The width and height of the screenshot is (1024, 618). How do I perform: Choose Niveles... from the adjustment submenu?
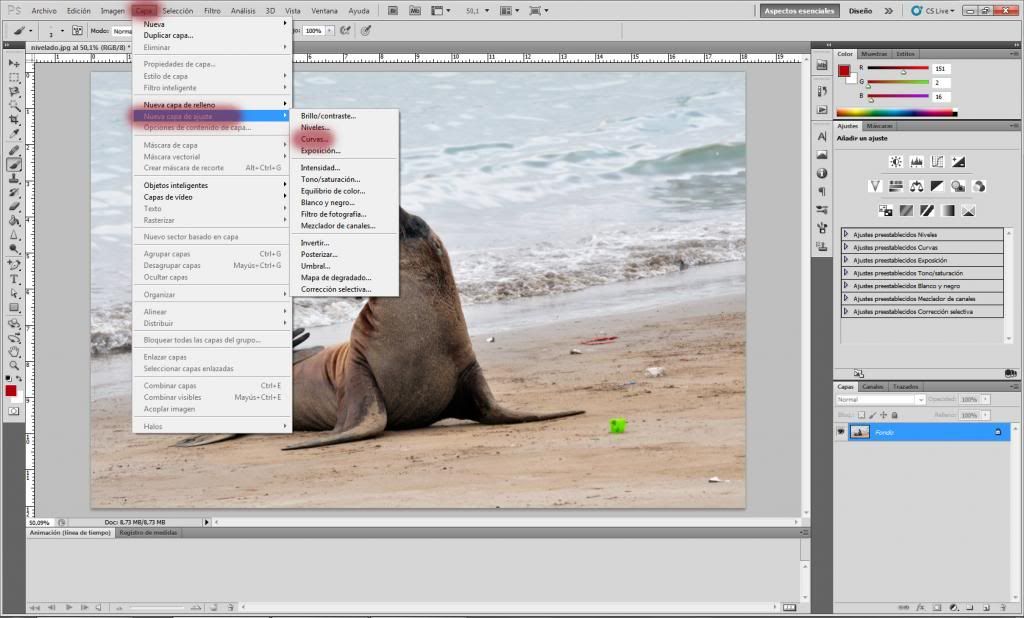[315, 127]
